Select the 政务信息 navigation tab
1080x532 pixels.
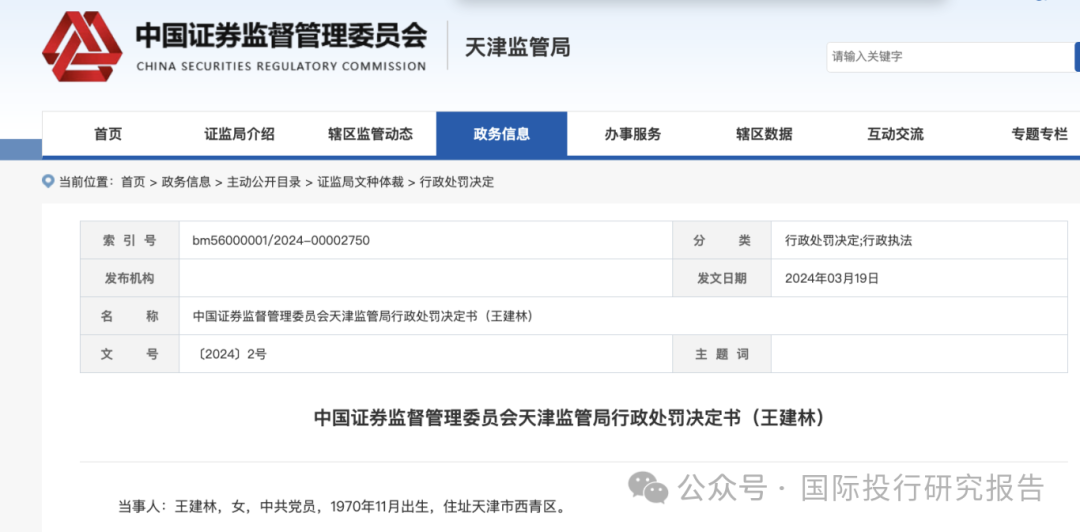[x=501, y=134]
